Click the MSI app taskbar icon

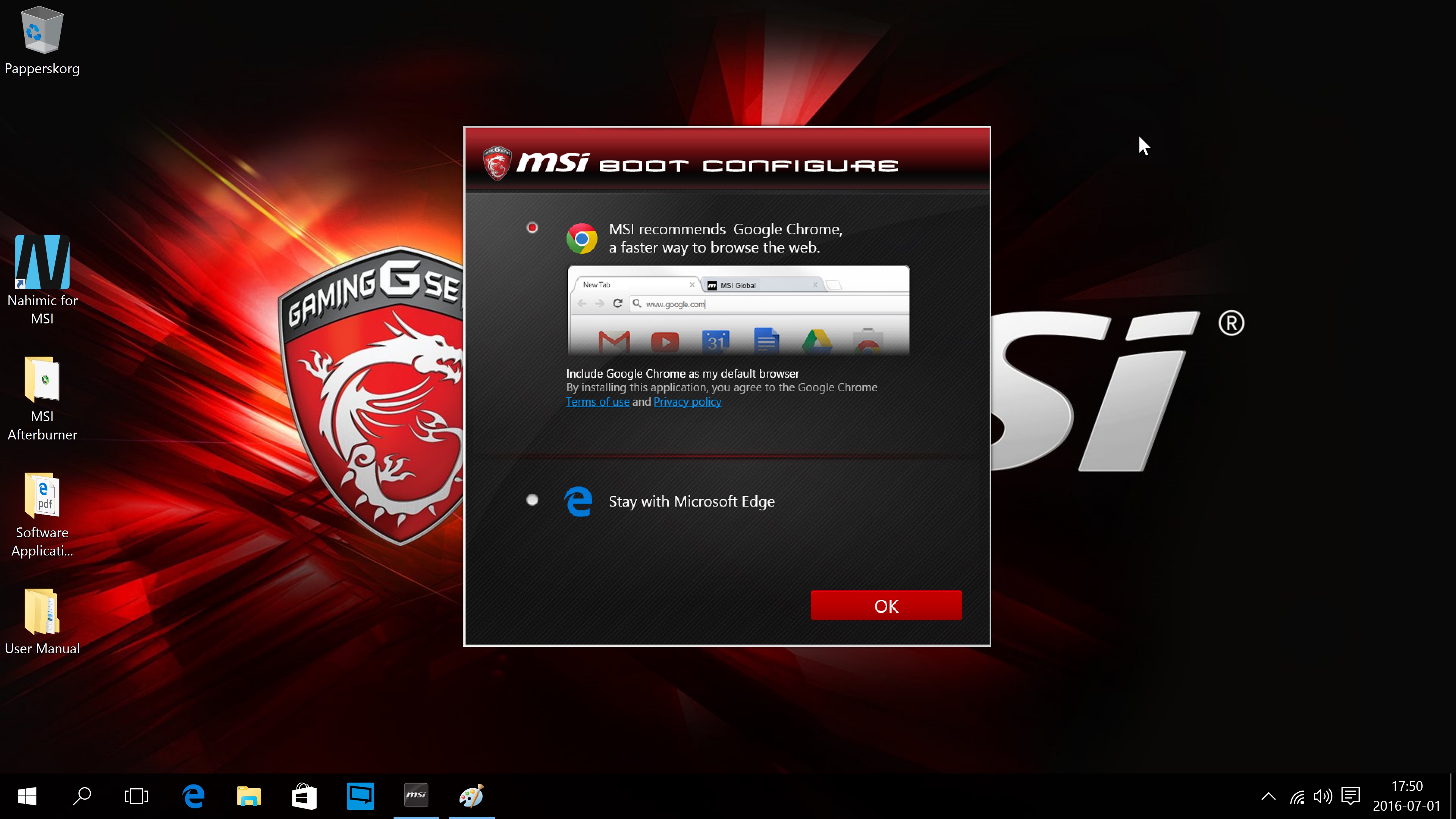(x=416, y=795)
